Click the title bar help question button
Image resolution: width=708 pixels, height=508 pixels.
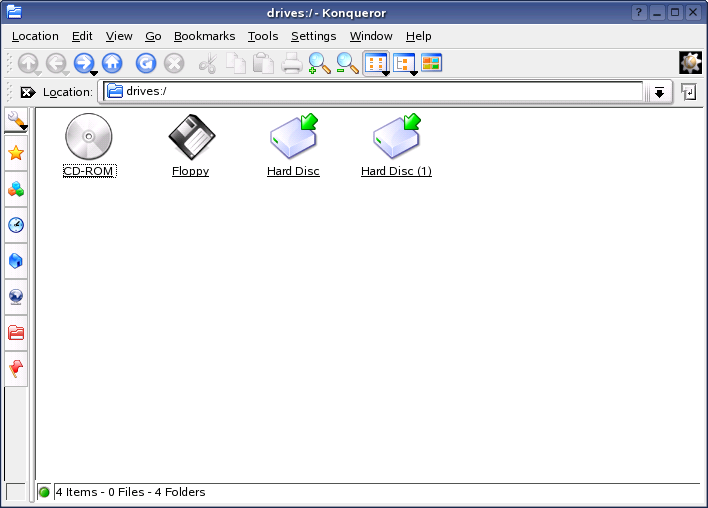pyautogui.click(x=638, y=13)
